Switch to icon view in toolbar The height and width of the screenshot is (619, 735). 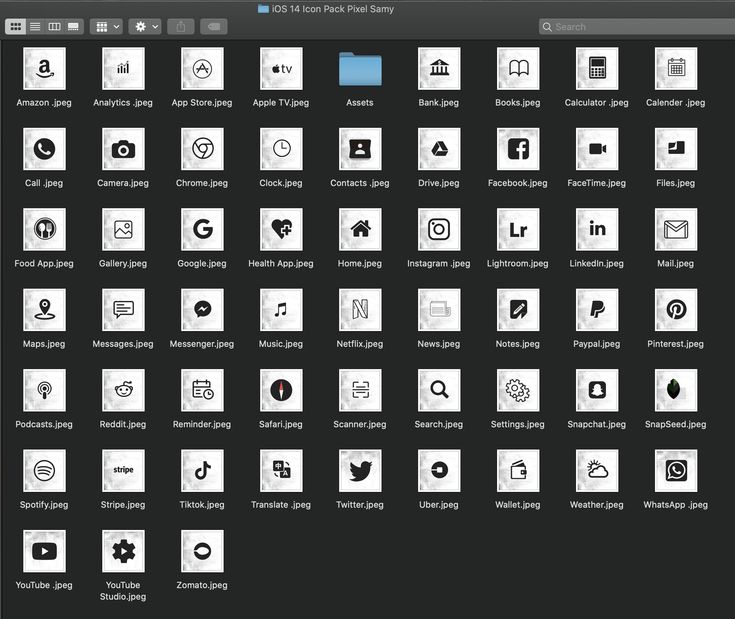tap(15, 27)
